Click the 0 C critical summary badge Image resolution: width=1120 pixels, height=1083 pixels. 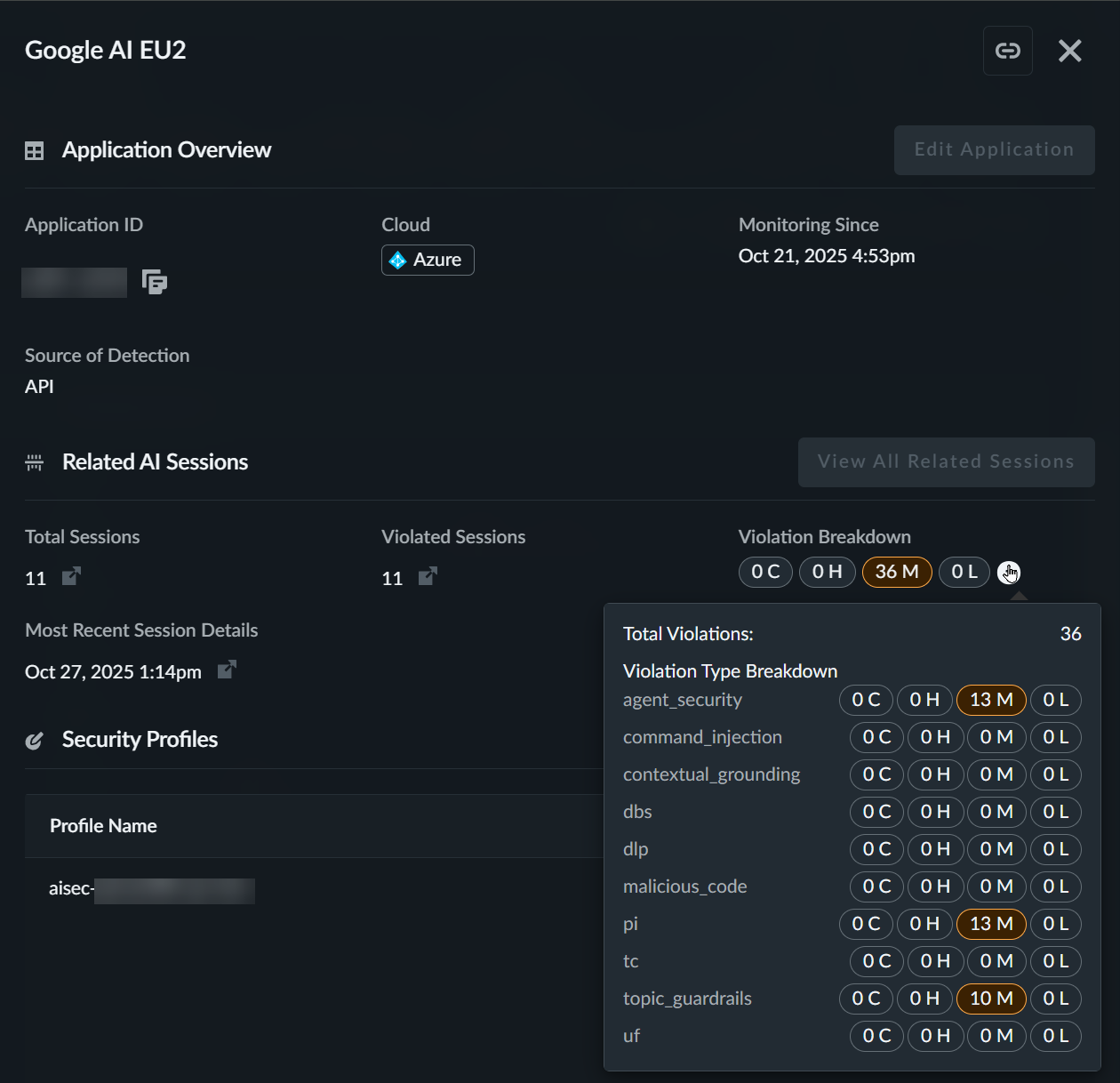765,572
